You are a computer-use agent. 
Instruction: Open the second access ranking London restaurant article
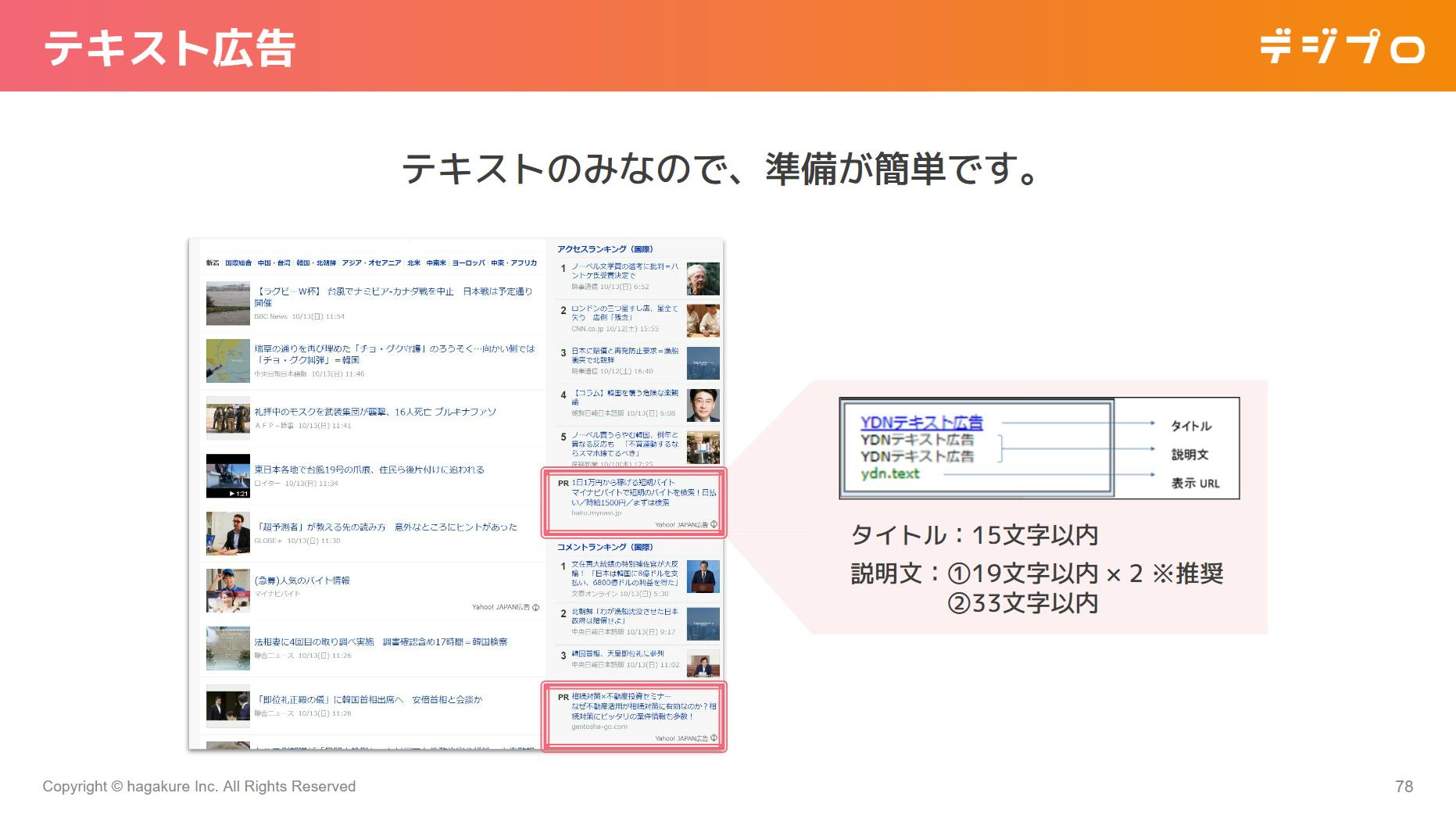tap(624, 313)
